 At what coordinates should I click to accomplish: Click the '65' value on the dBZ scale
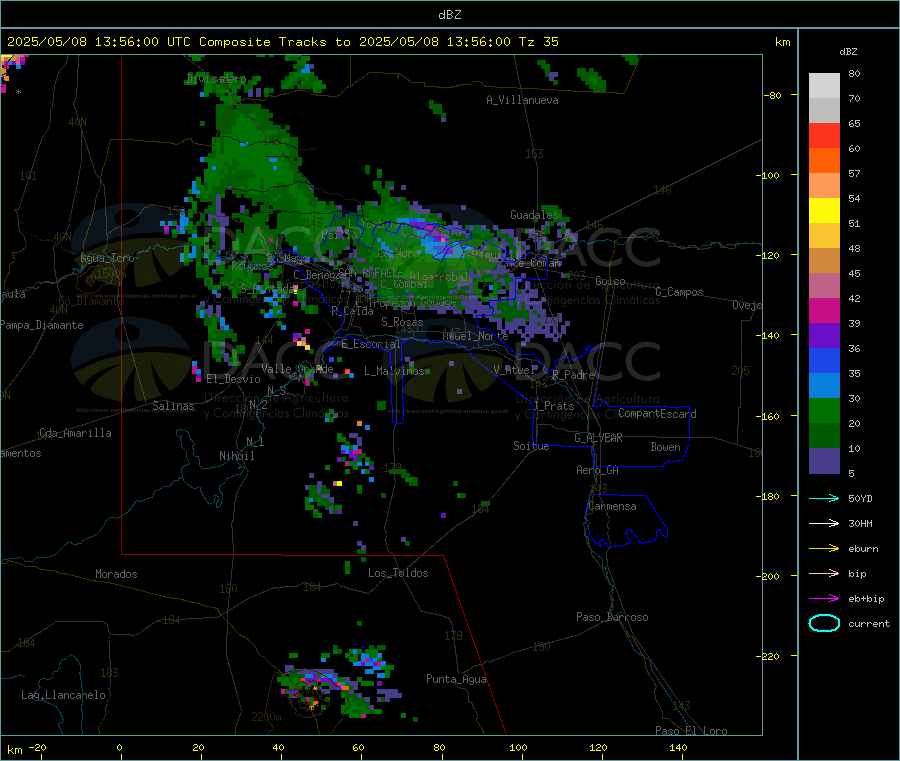854,123
